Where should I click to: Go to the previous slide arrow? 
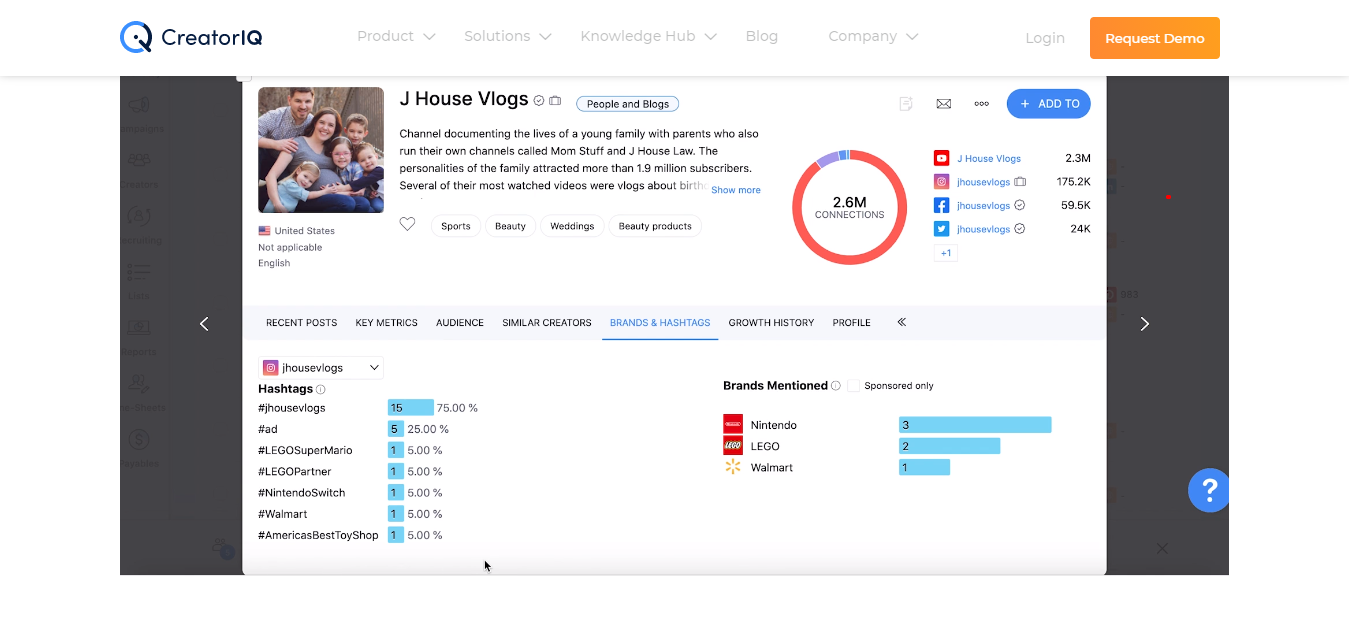pos(204,324)
